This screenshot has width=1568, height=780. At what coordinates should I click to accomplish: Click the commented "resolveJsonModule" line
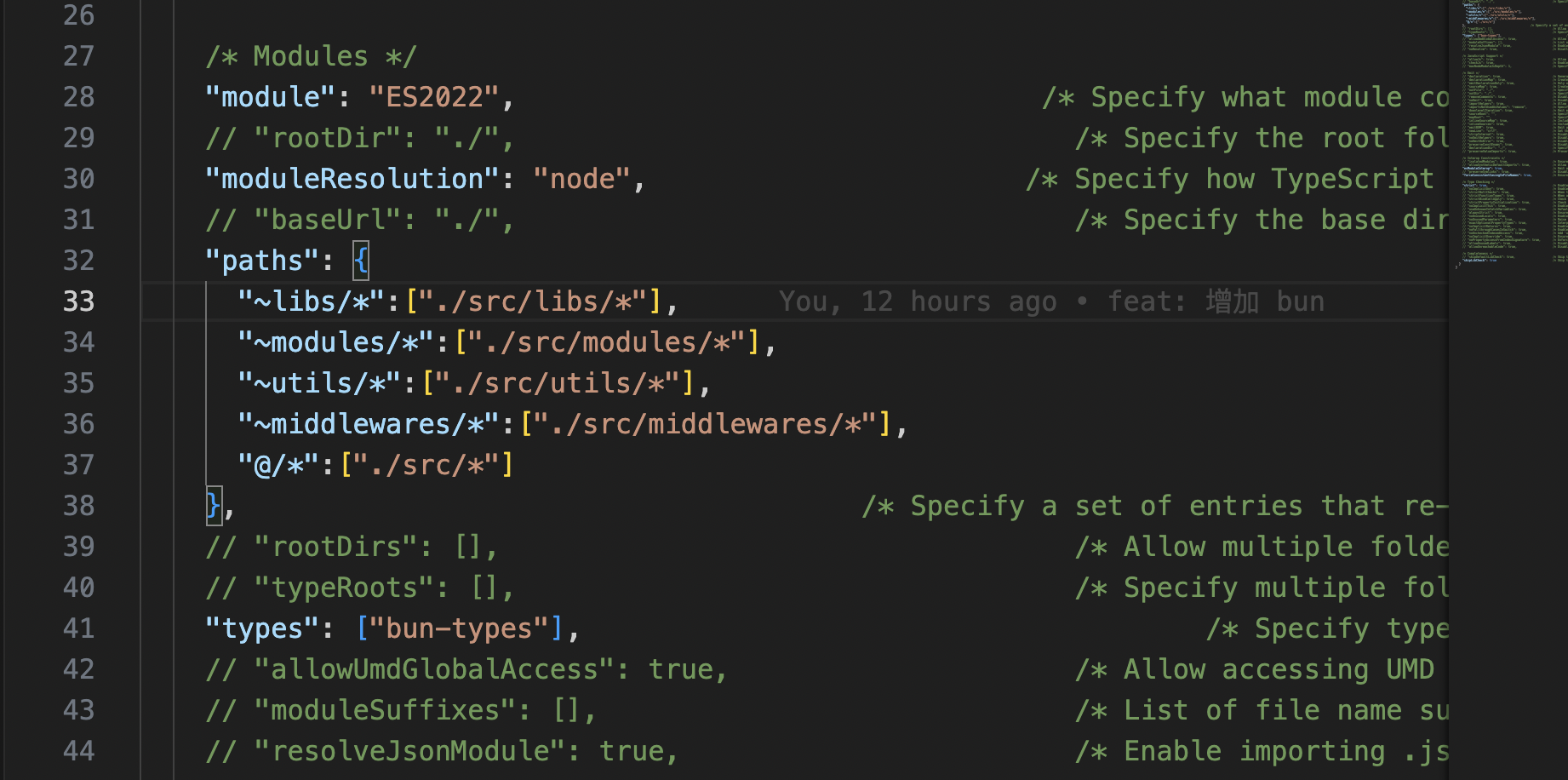coord(442,751)
